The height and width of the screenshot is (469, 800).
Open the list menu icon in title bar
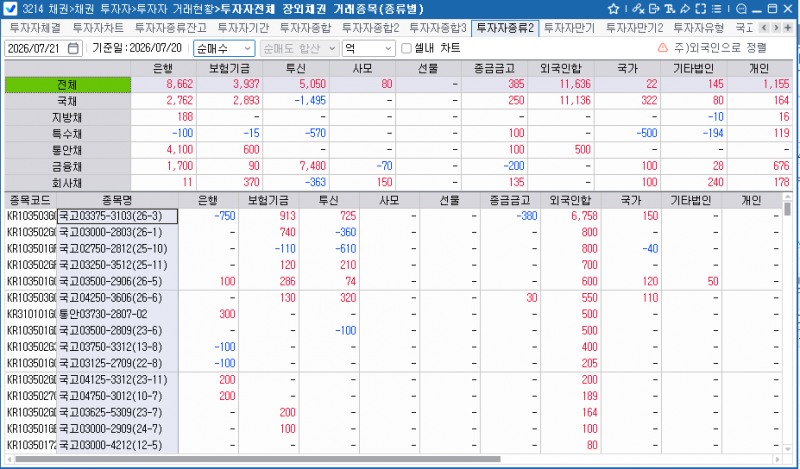(x=717, y=9)
